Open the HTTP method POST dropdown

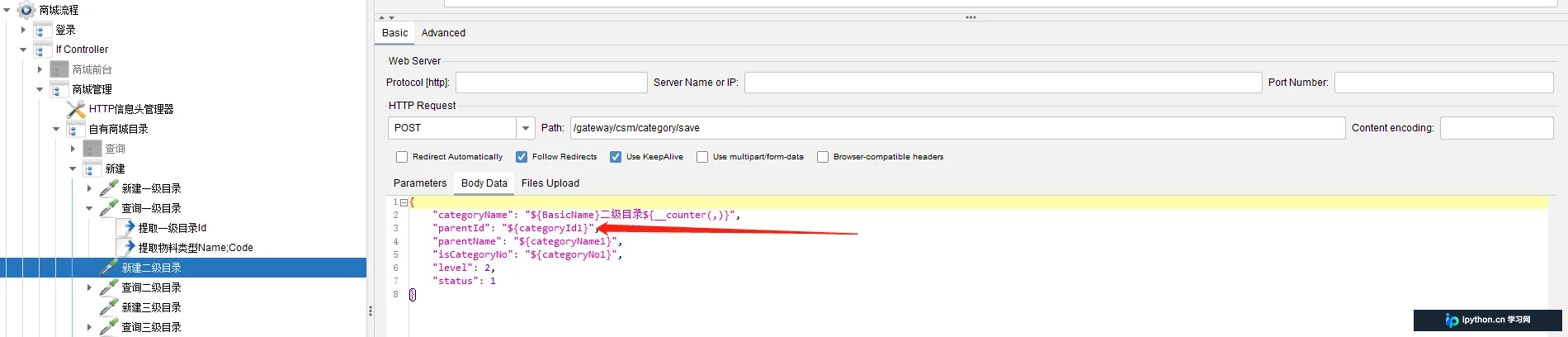coord(526,128)
